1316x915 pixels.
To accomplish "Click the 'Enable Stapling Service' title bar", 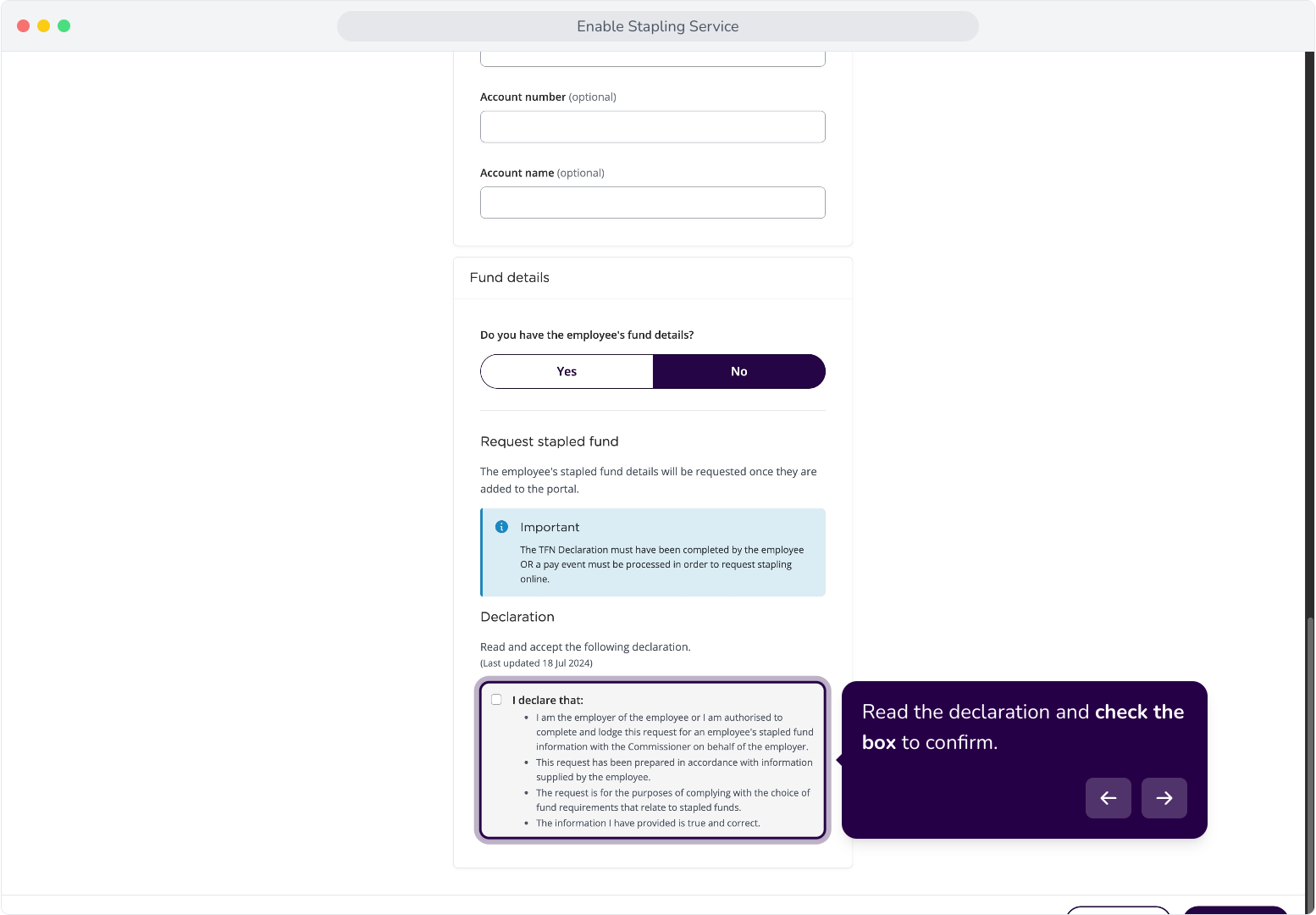I will coord(658,26).
